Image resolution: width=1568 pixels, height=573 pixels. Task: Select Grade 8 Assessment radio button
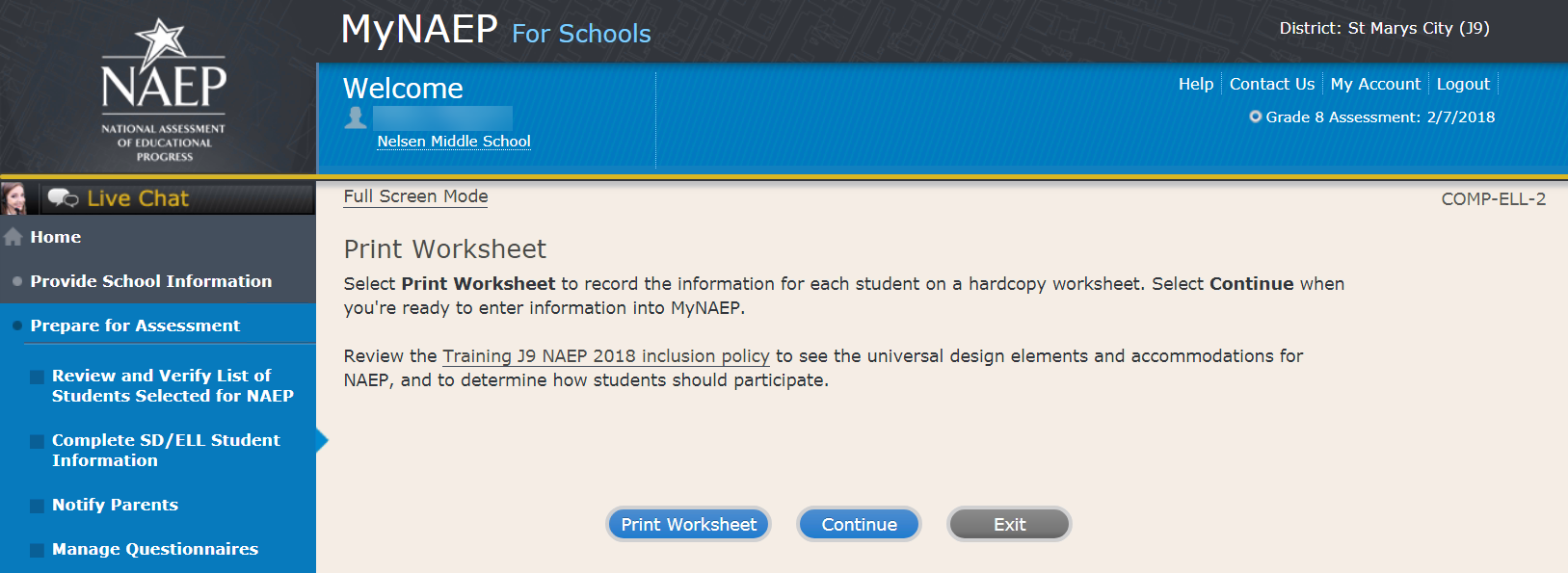pos(1255,117)
